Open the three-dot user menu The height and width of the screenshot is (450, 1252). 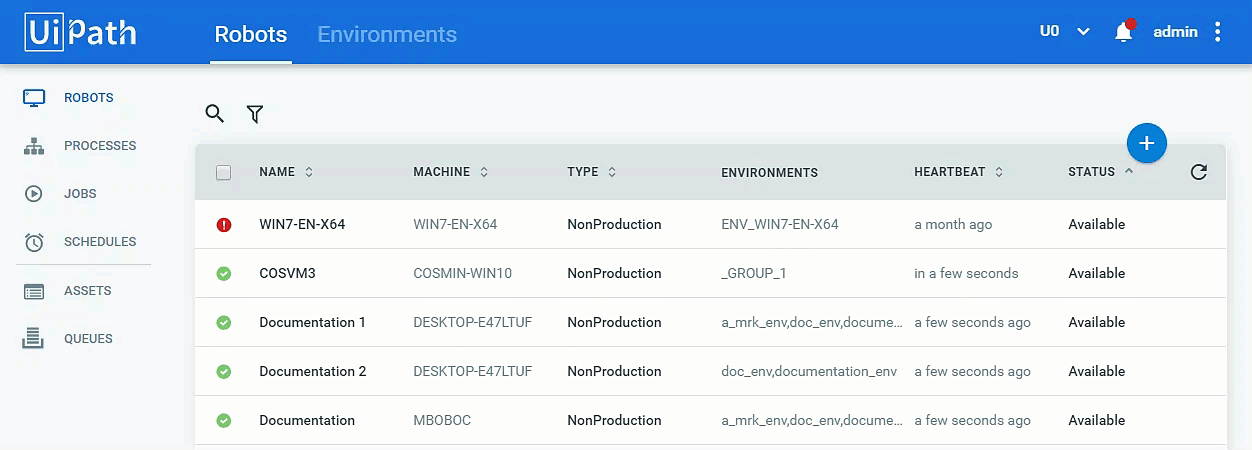pyautogui.click(x=1217, y=32)
